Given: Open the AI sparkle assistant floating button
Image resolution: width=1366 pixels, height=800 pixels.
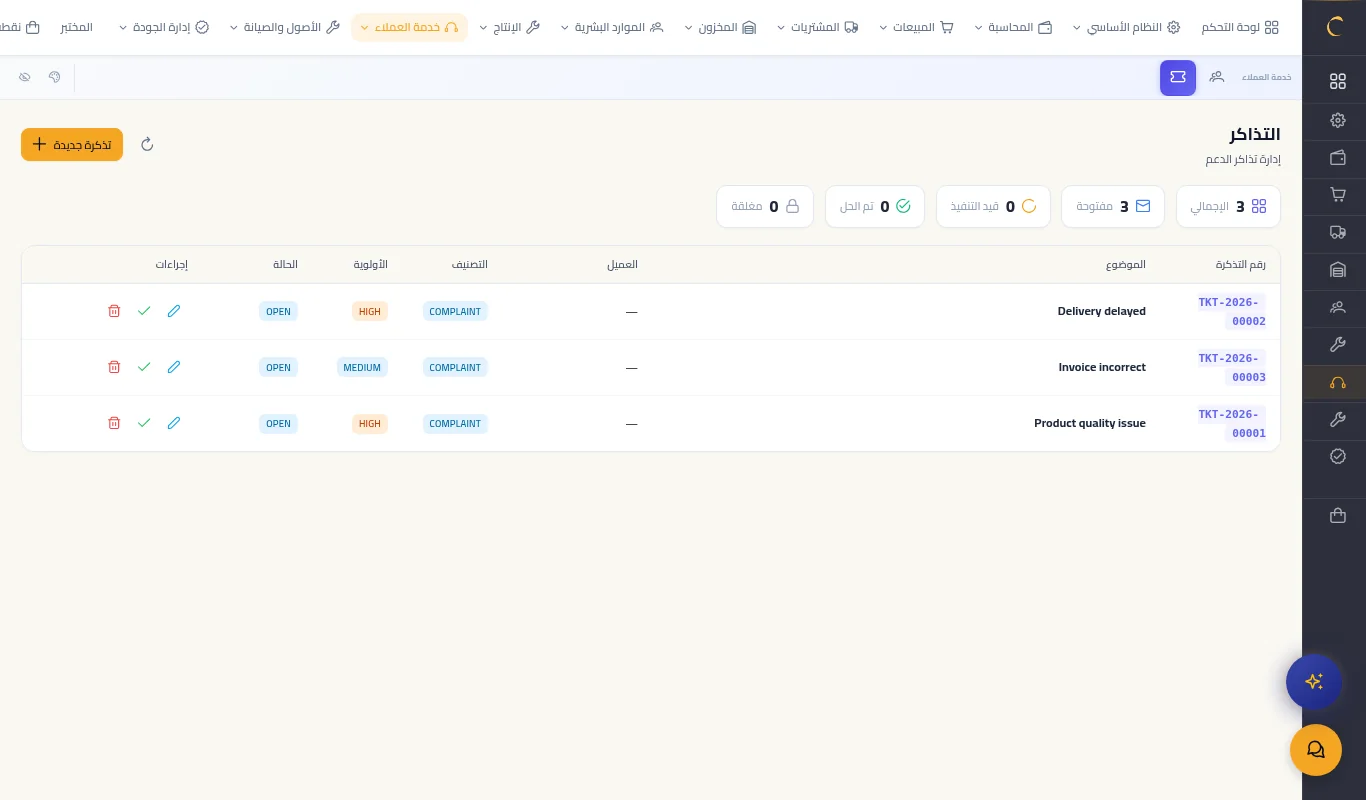Looking at the screenshot, I should pyautogui.click(x=1314, y=682).
